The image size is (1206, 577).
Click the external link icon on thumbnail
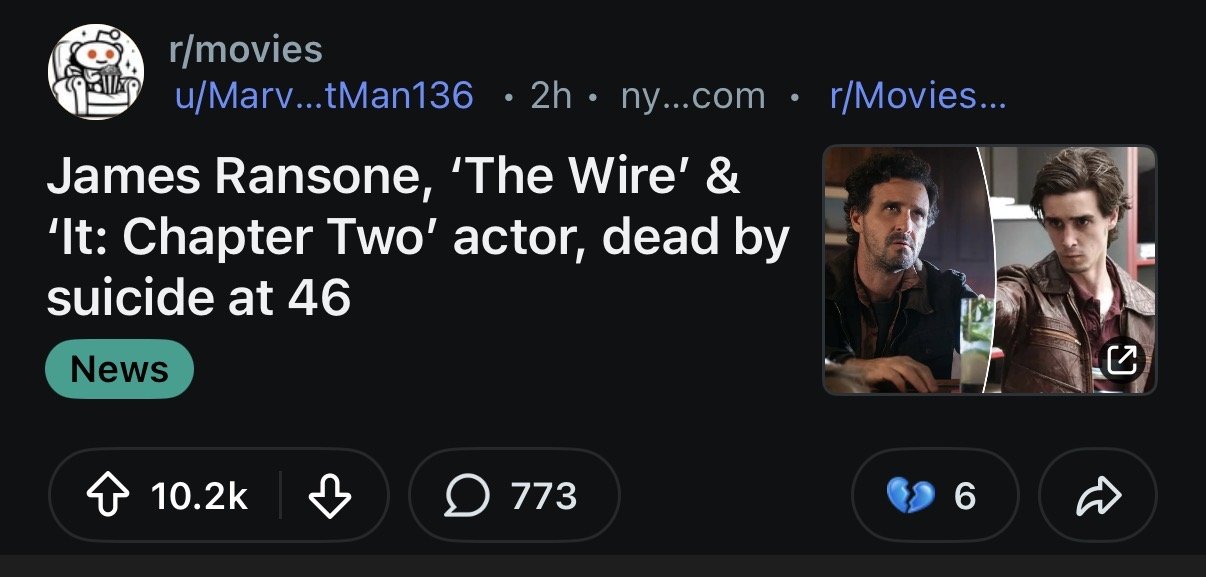click(1122, 360)
